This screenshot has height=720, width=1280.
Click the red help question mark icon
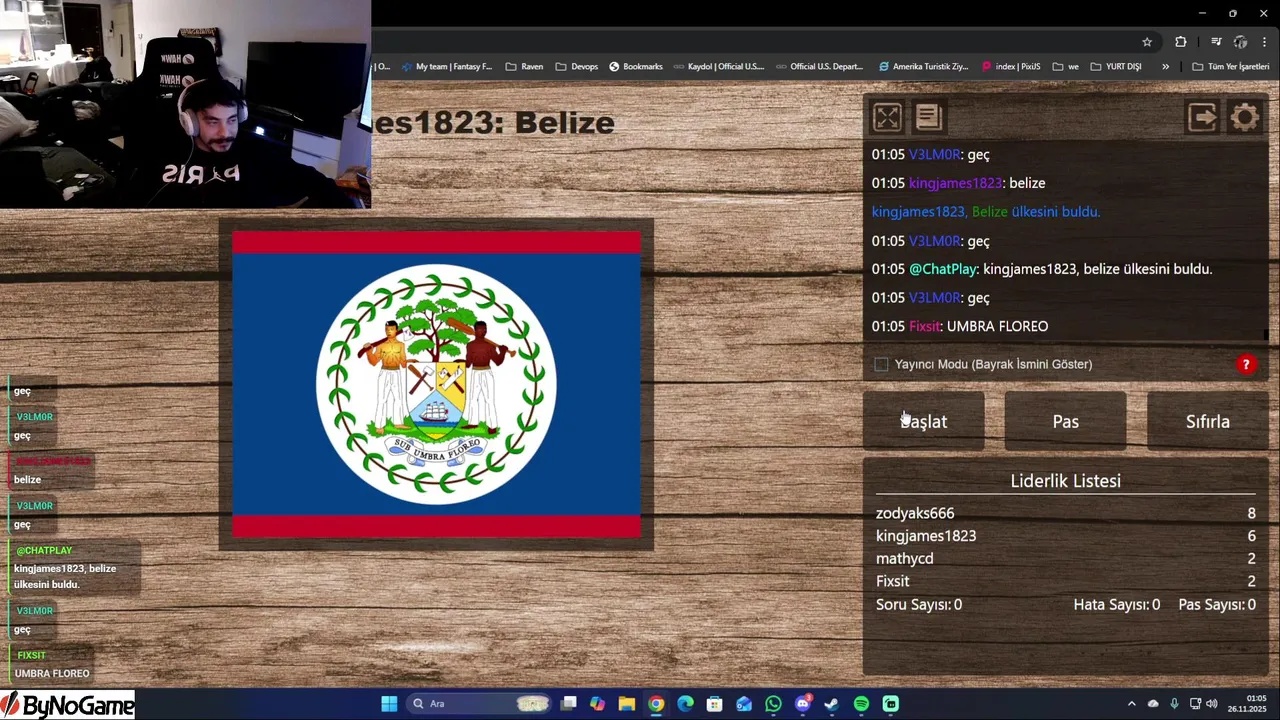coord(1246,364)
